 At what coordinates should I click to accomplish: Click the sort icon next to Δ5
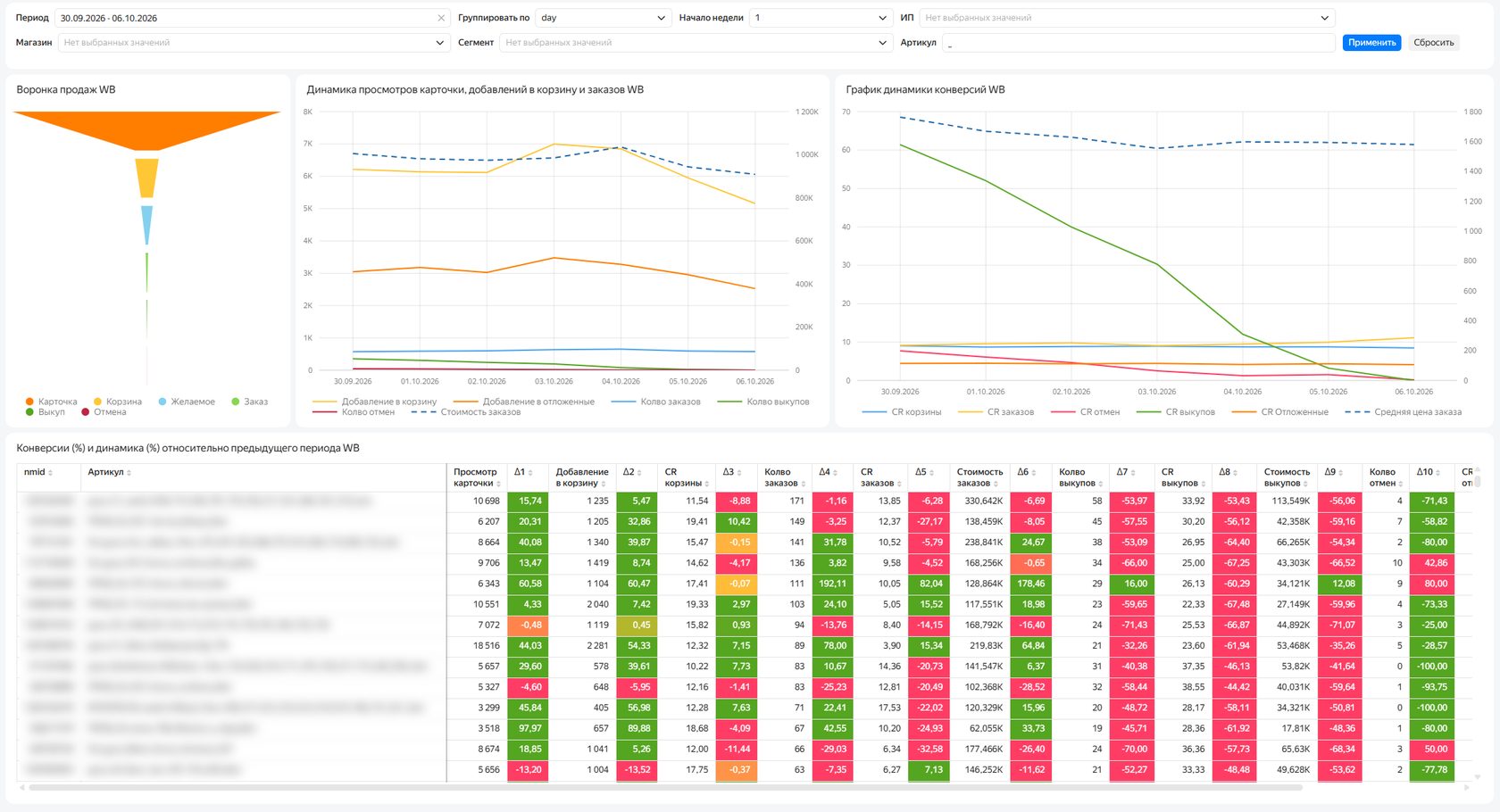[x=932, y=473]
